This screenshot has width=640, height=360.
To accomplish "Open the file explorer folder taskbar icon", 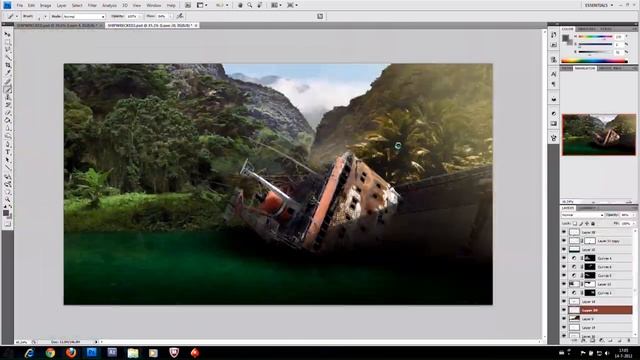I will (133, 353).
